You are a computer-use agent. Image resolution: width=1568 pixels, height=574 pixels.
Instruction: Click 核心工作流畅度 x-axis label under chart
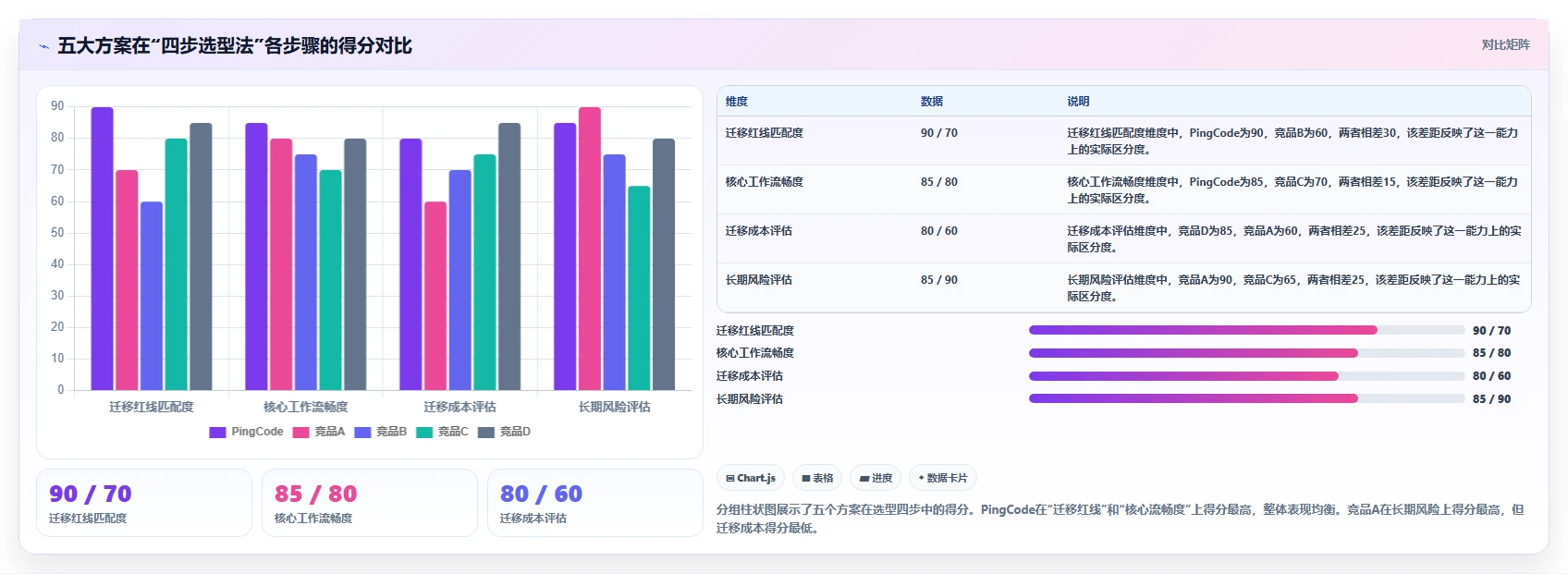click(306, 407)
